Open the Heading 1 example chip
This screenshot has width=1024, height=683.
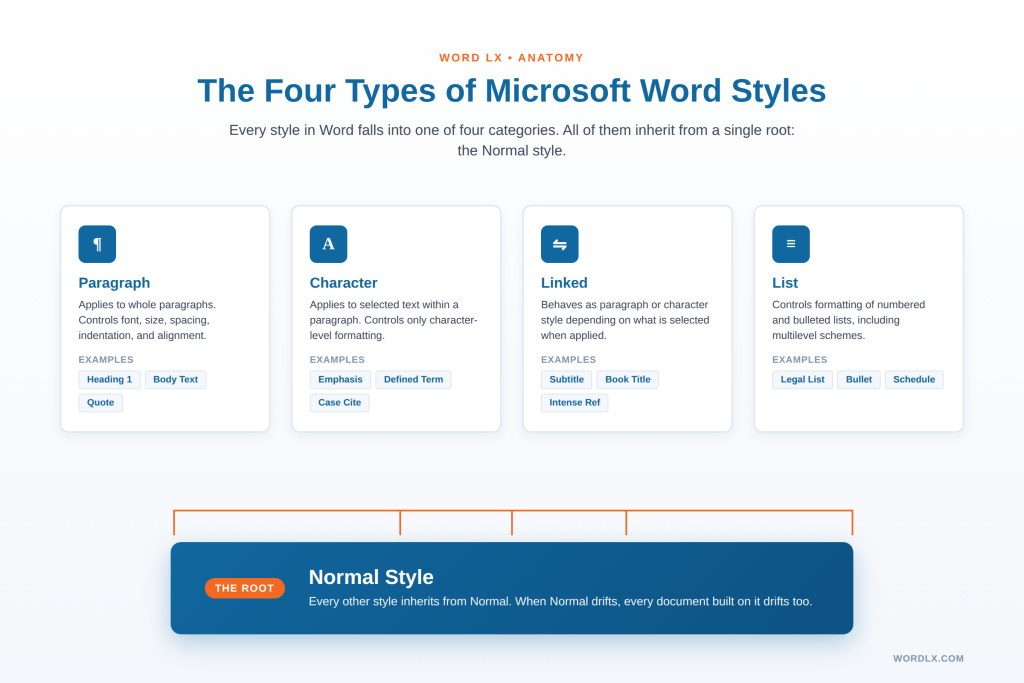[x=108, y=379]
